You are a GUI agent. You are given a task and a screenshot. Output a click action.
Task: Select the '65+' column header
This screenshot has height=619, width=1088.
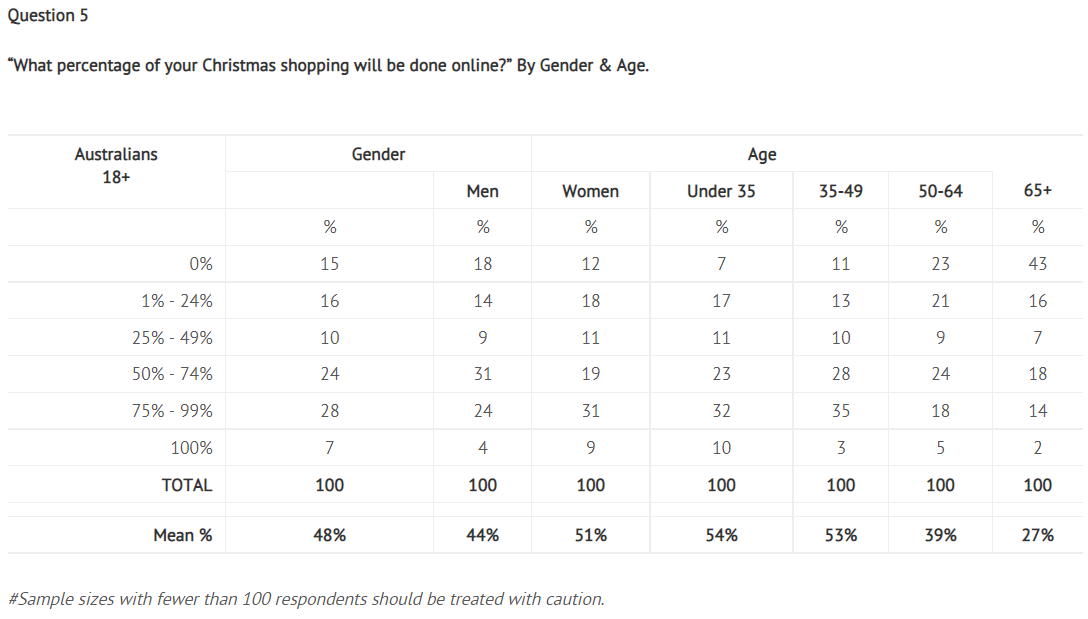[1038, 191]
